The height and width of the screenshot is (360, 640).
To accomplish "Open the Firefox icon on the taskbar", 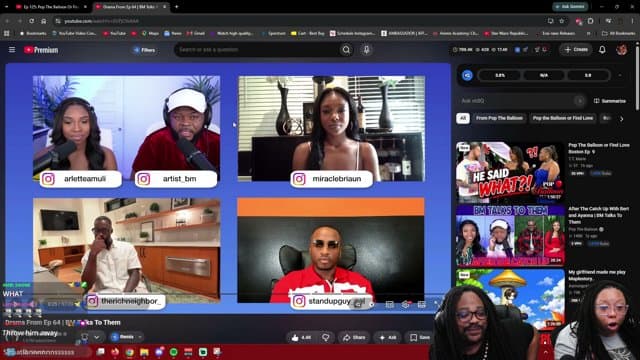I will tap(115, 352).
